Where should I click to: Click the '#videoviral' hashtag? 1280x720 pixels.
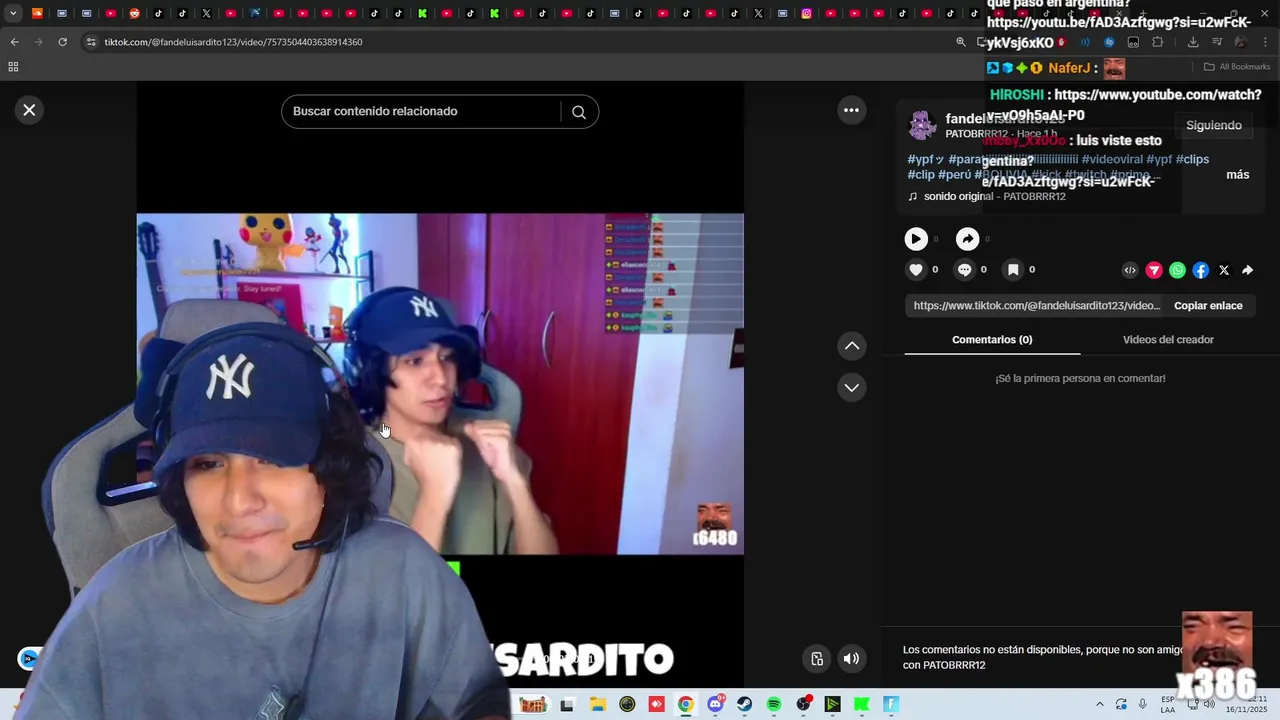[1112, 159]
